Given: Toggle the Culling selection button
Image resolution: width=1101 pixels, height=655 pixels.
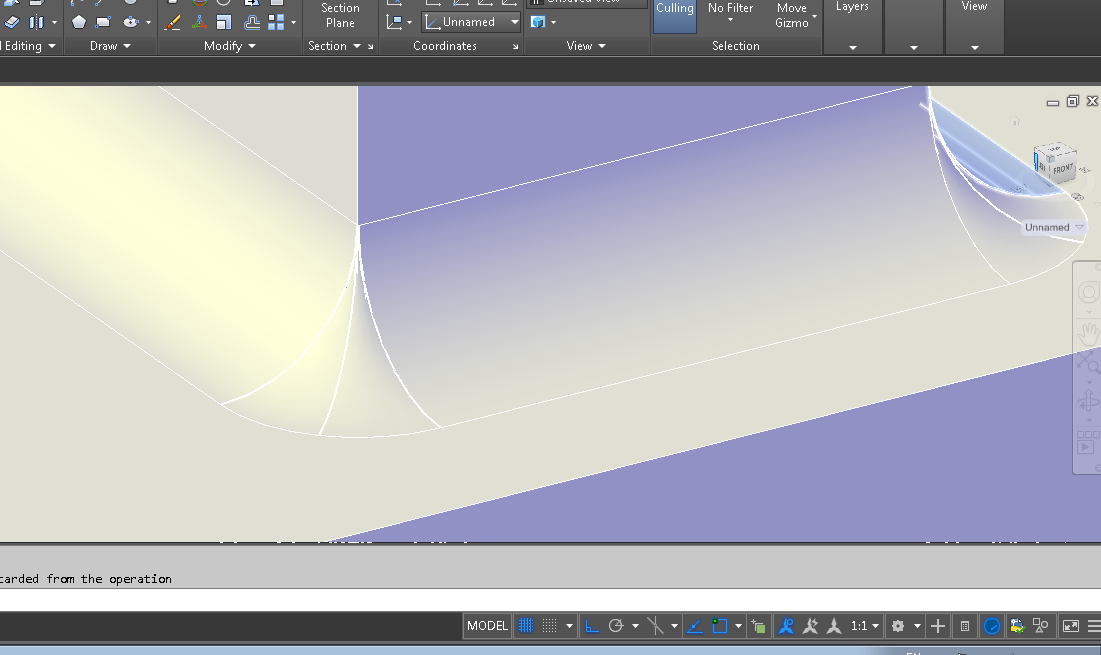Looking at the screenshot, I should (675, 15).
